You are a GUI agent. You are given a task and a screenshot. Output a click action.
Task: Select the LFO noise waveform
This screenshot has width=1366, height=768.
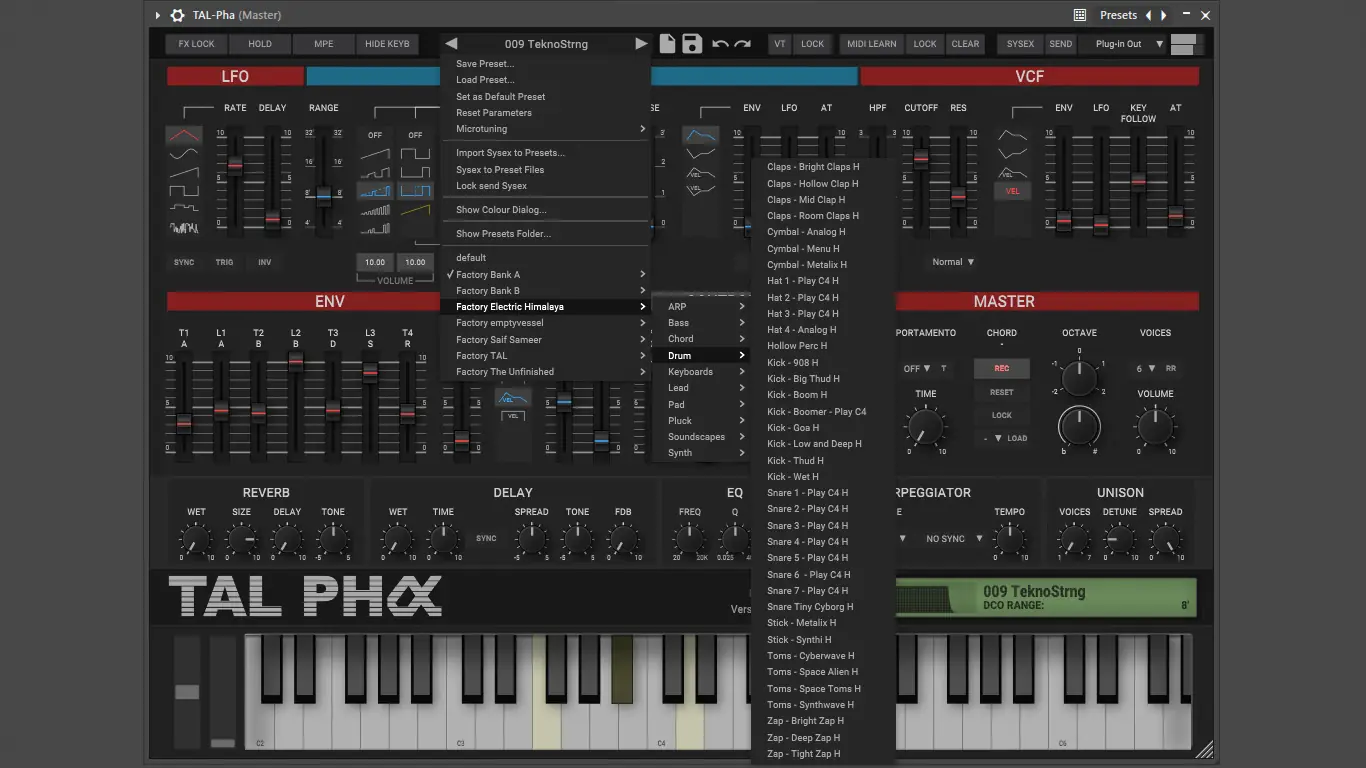click(x=184, y=227)
